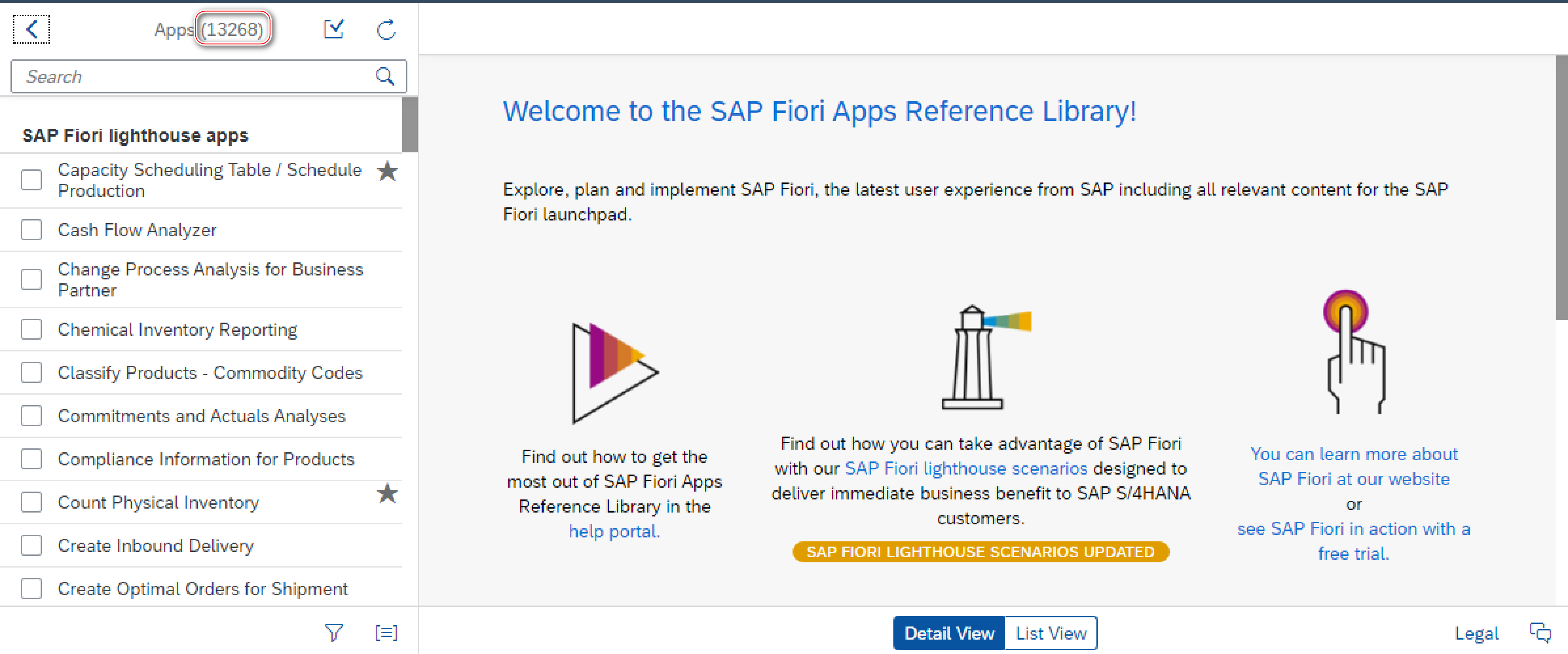The height and width of the screenshot is (654, 1568).
Task: Click star next to Count Physical Inventory
Action: point(387,494)
